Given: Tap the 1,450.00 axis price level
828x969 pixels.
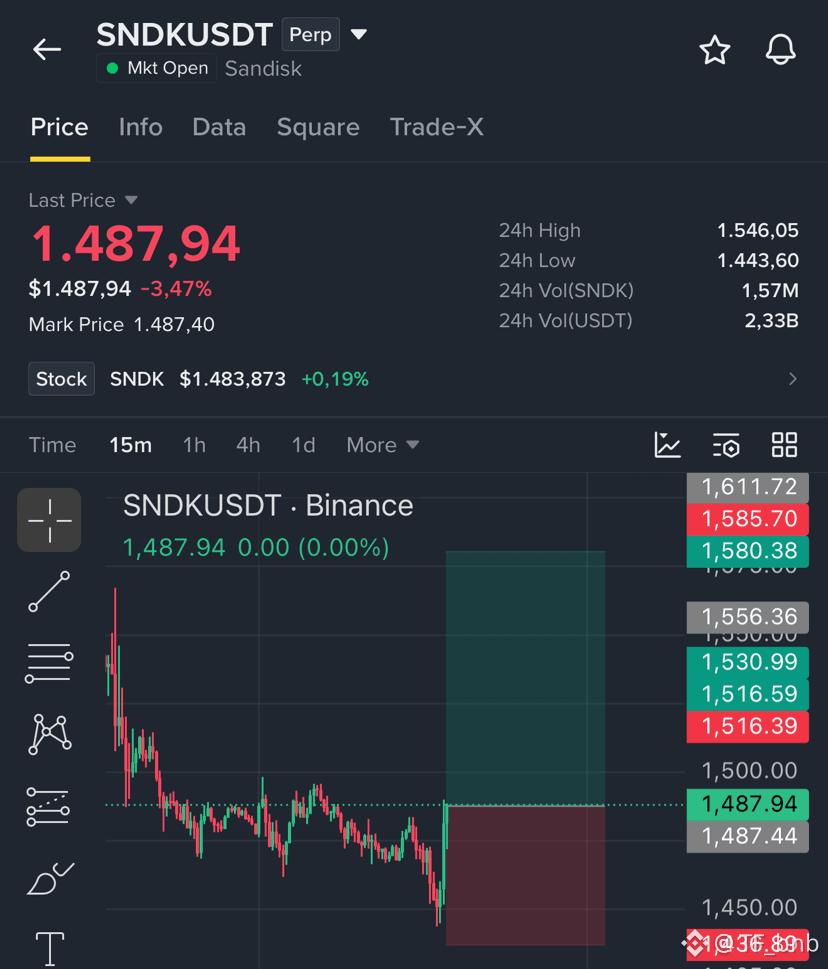Looking at the screenshot, I should tap(749, 908).
